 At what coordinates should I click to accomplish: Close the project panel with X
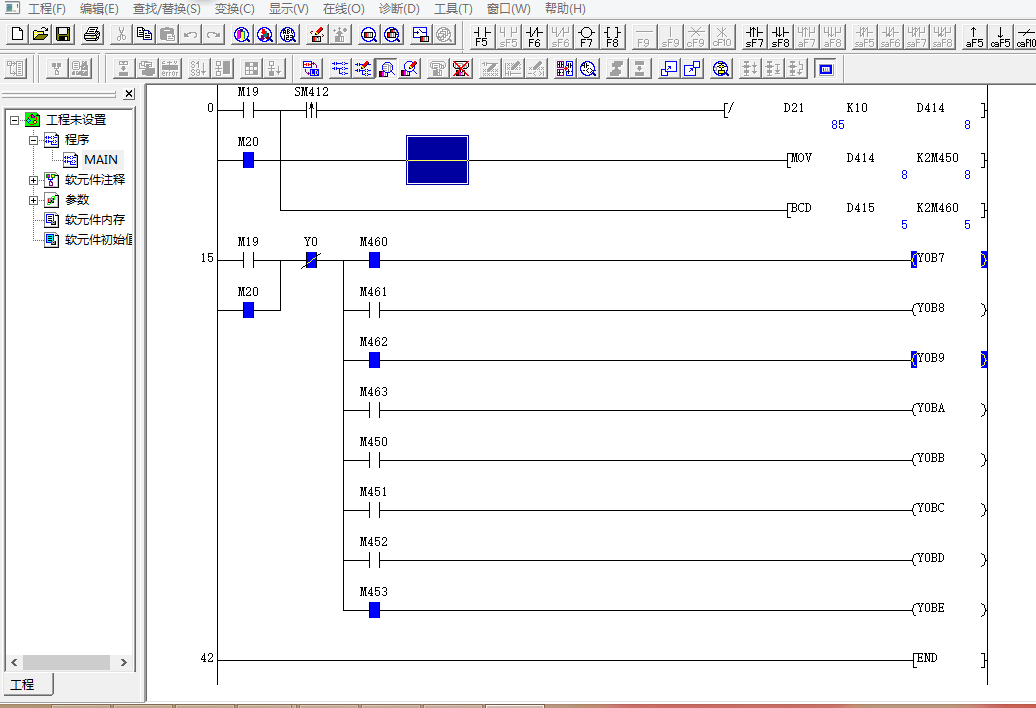129,94
